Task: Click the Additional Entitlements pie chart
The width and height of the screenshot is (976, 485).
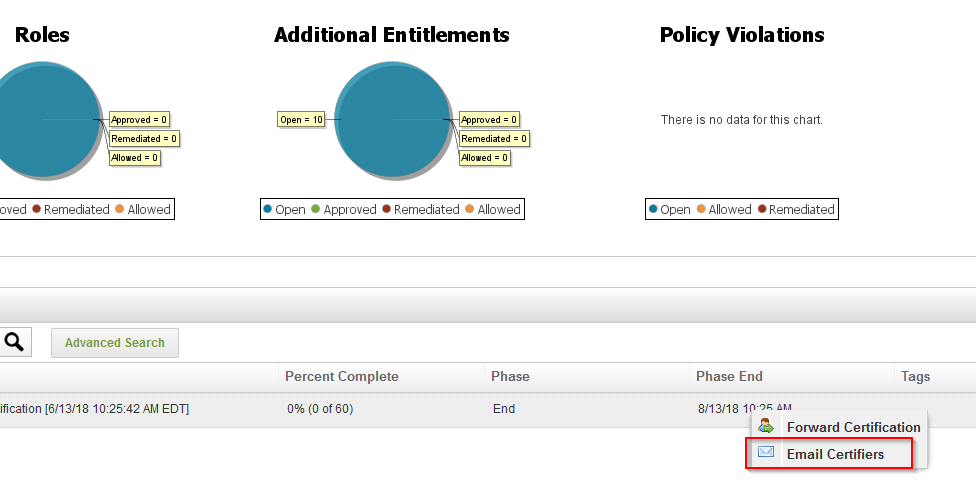Action: point(393,120)
